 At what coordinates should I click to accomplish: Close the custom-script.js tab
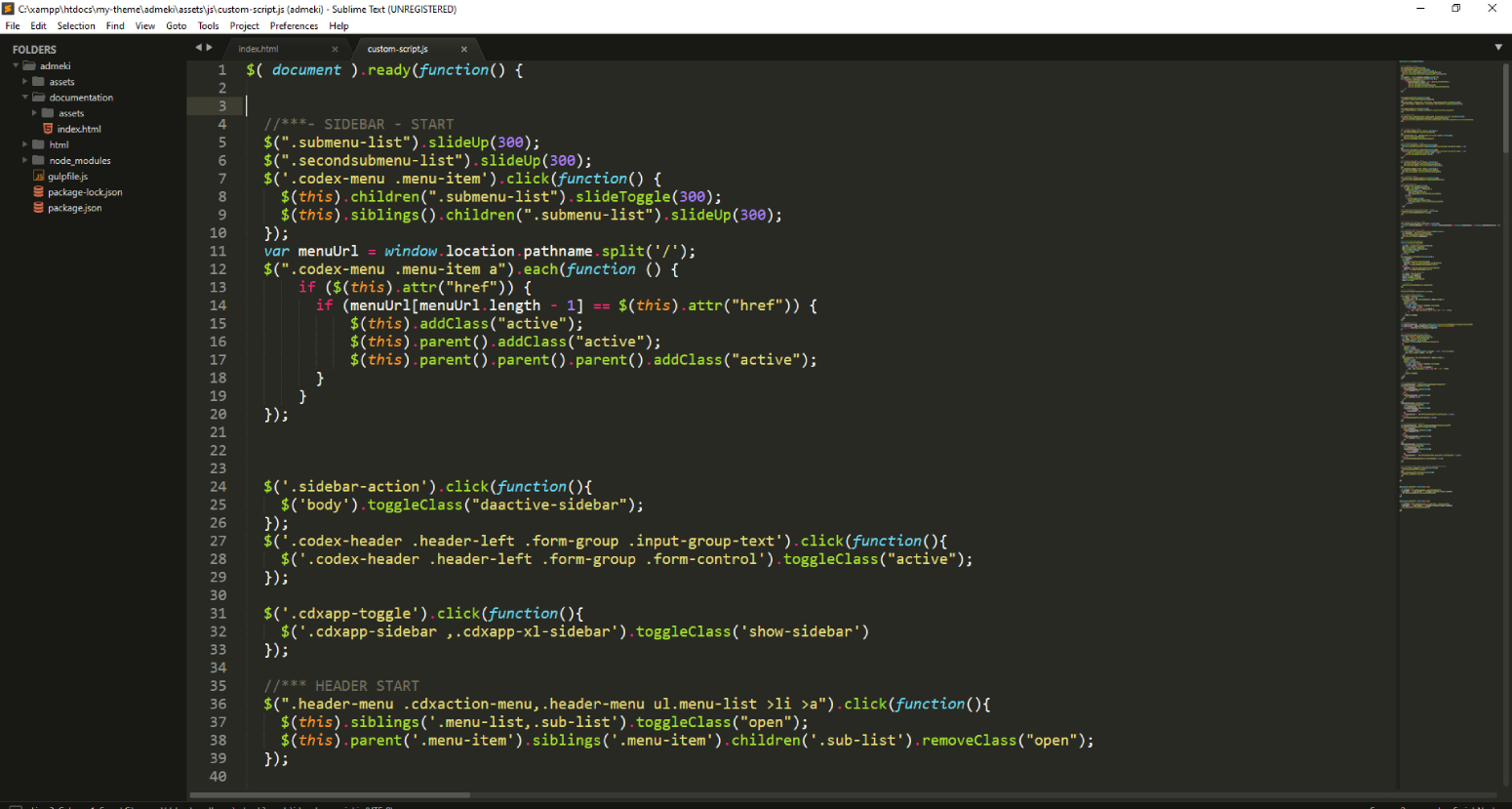(464, 49)
